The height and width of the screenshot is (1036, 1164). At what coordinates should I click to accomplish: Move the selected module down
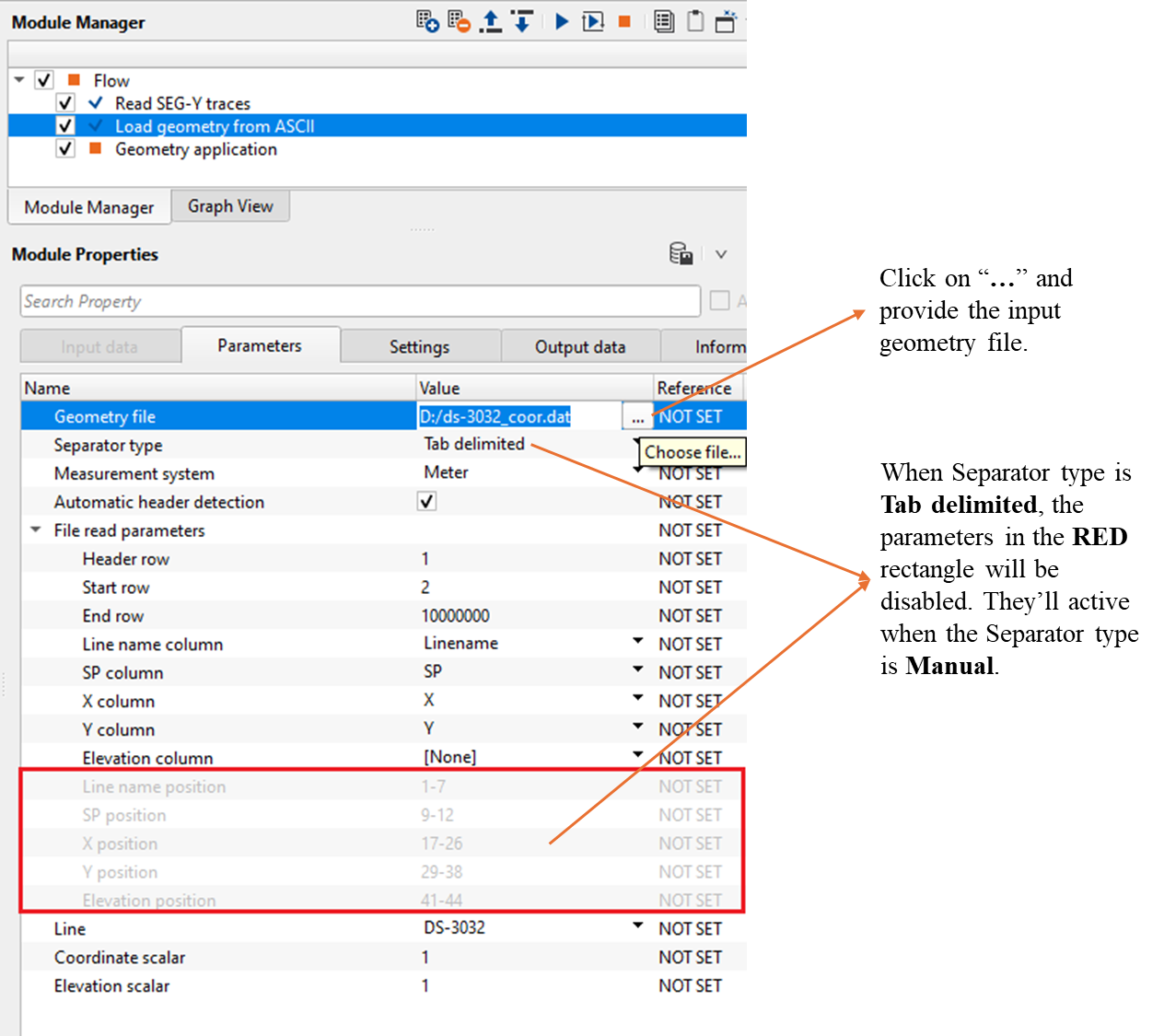522,21
